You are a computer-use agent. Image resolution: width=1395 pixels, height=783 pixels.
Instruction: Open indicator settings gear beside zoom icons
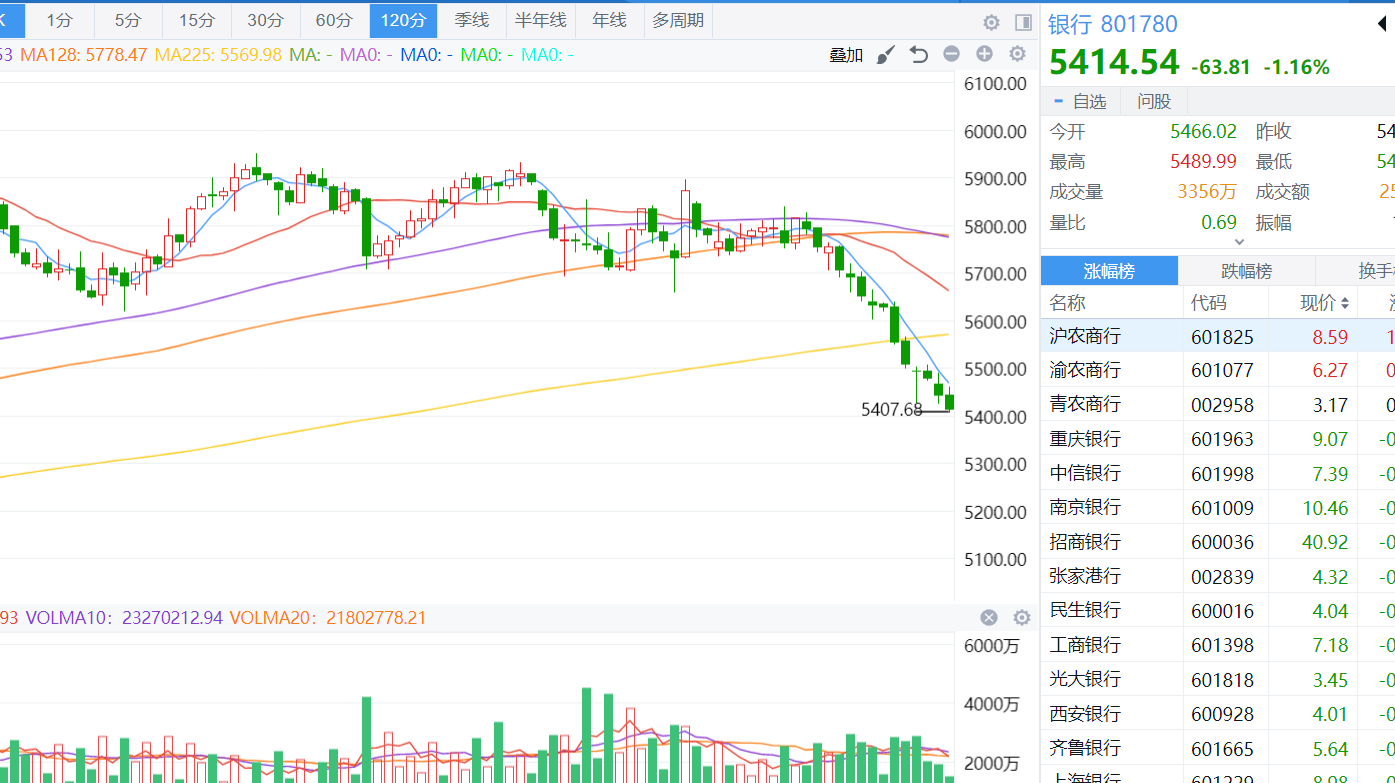[x=1017, y=54]
